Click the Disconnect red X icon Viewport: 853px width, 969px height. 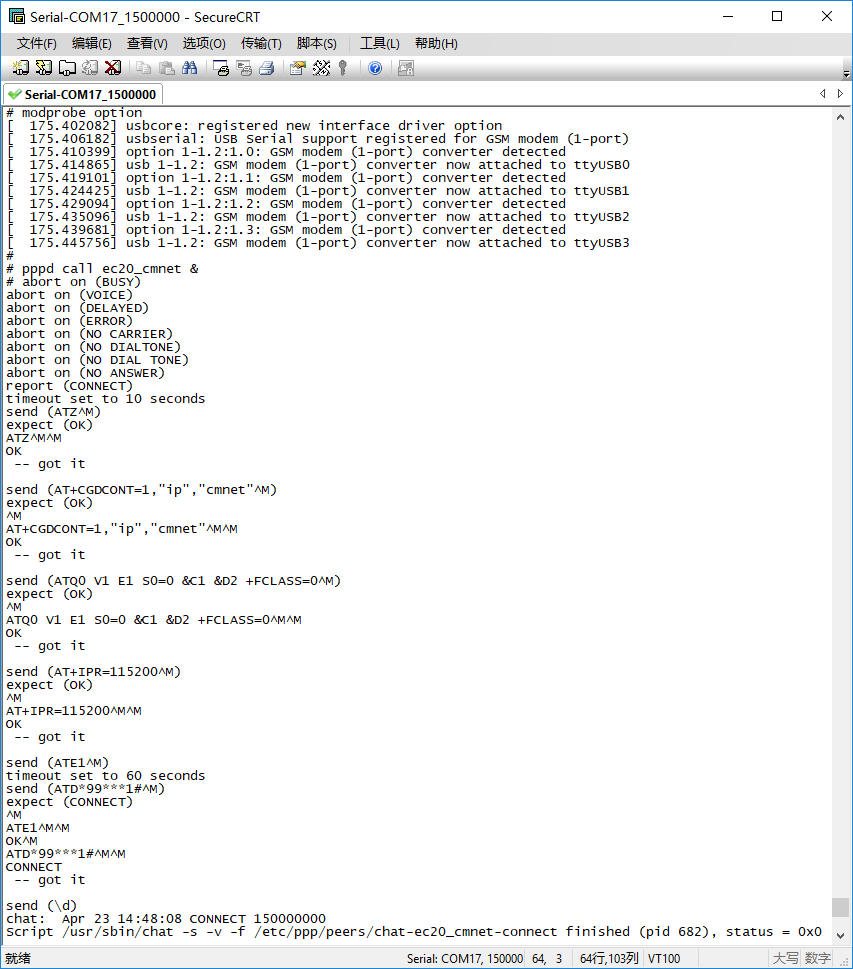click(112, 68)
